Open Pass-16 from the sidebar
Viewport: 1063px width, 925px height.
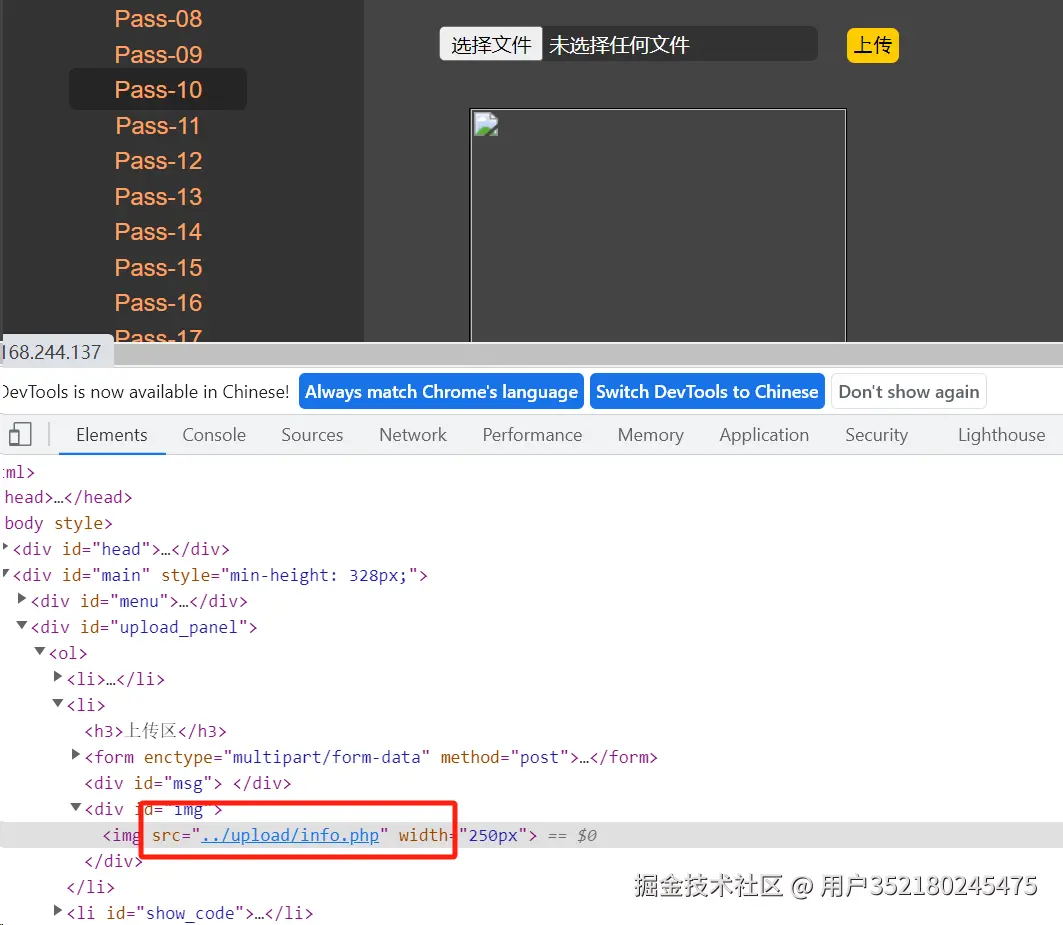click(x=158, y=302)
